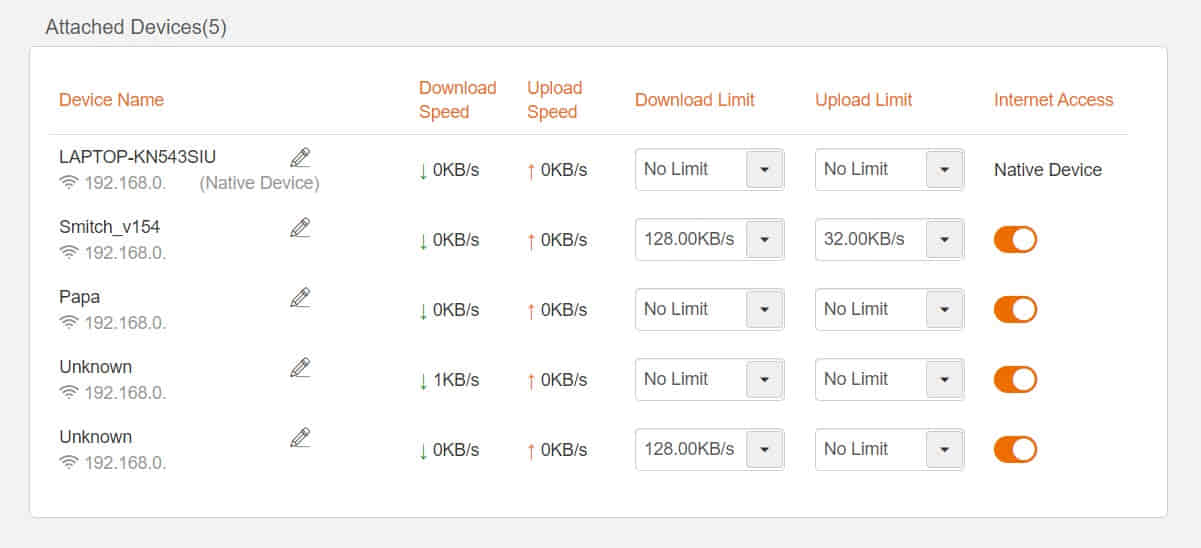
Task: Click the Download Limit column header
Action: pyautogui.click(x=695, y=100)
